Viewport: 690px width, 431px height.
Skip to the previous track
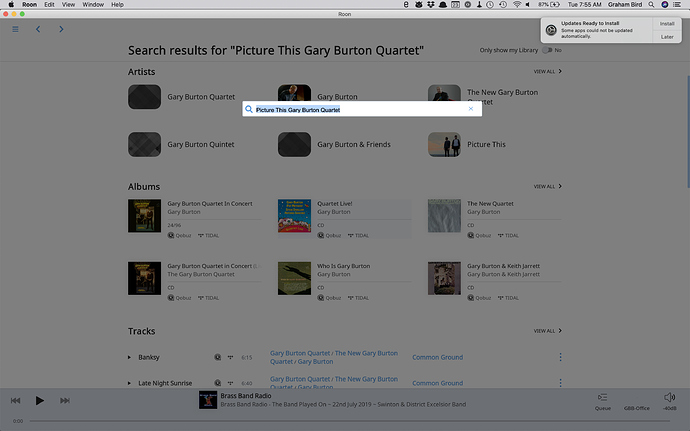coord(15,400)
